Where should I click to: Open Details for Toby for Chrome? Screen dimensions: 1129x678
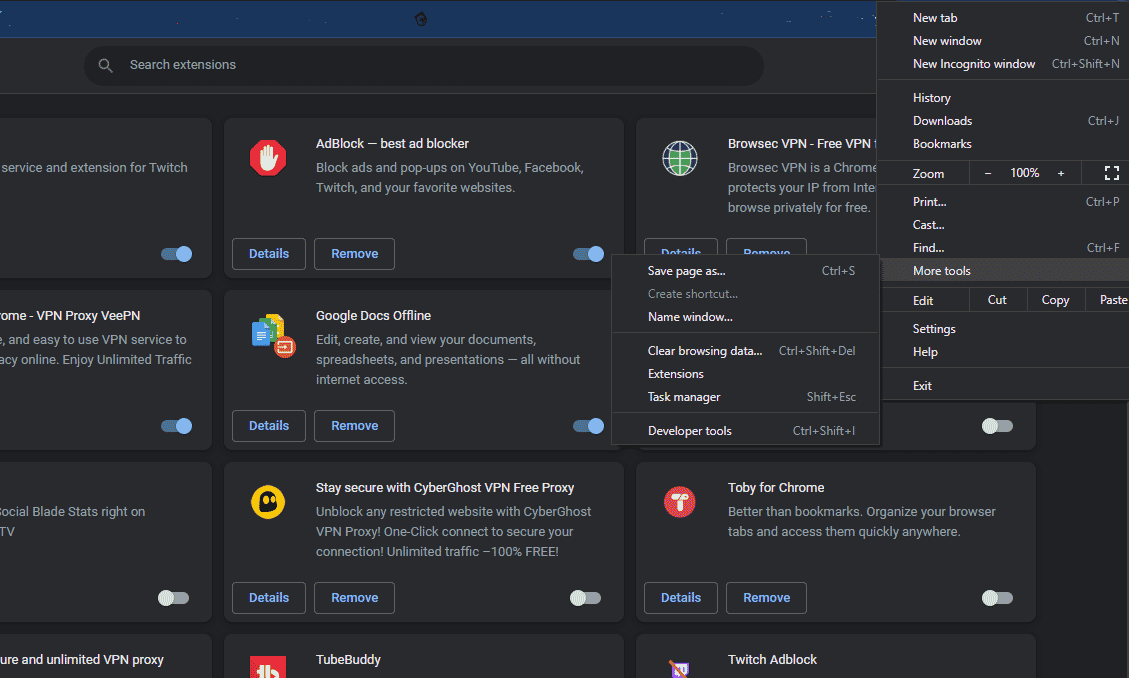click(680, 597)
